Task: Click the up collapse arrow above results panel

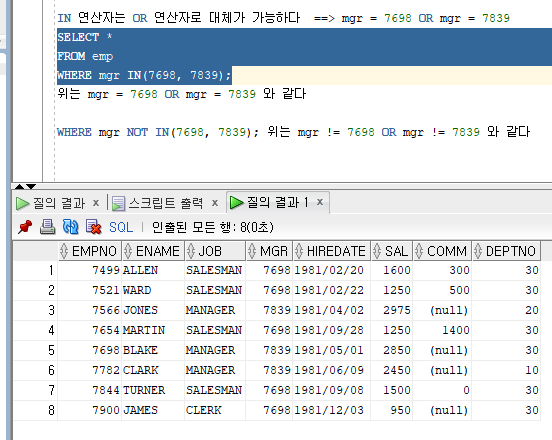Action: 20,186
